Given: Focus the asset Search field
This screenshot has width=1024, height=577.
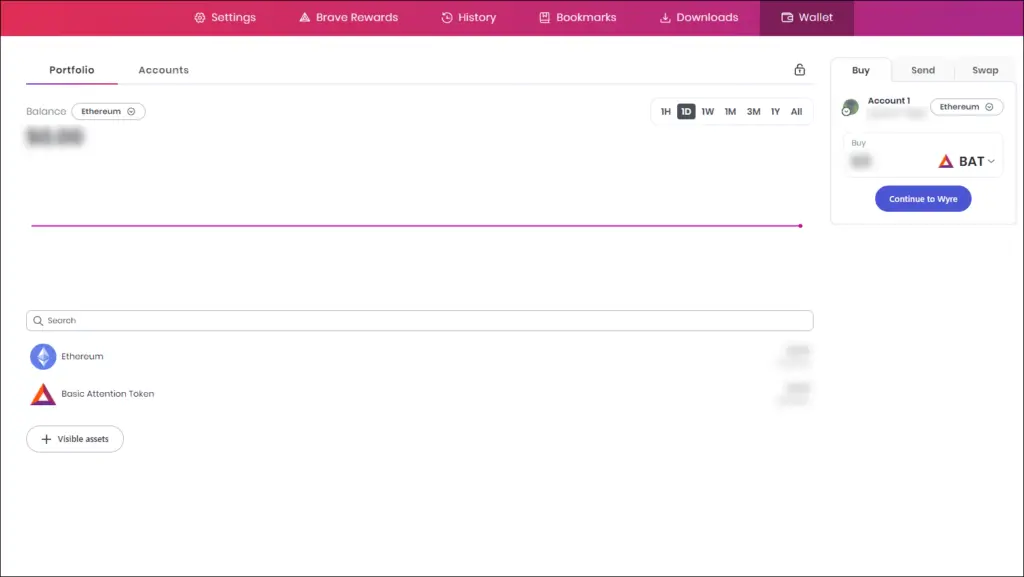Looking at the screenshot, I should click(420, 320).
